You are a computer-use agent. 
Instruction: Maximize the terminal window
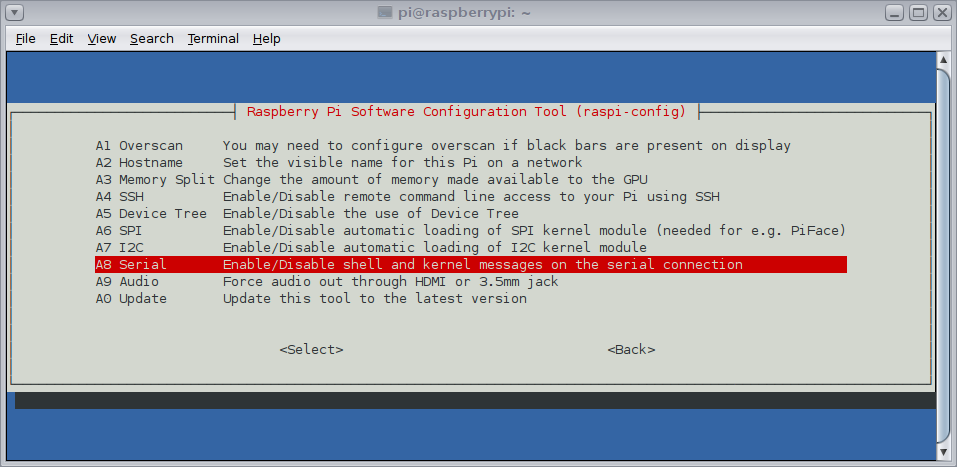click(918, 12)
